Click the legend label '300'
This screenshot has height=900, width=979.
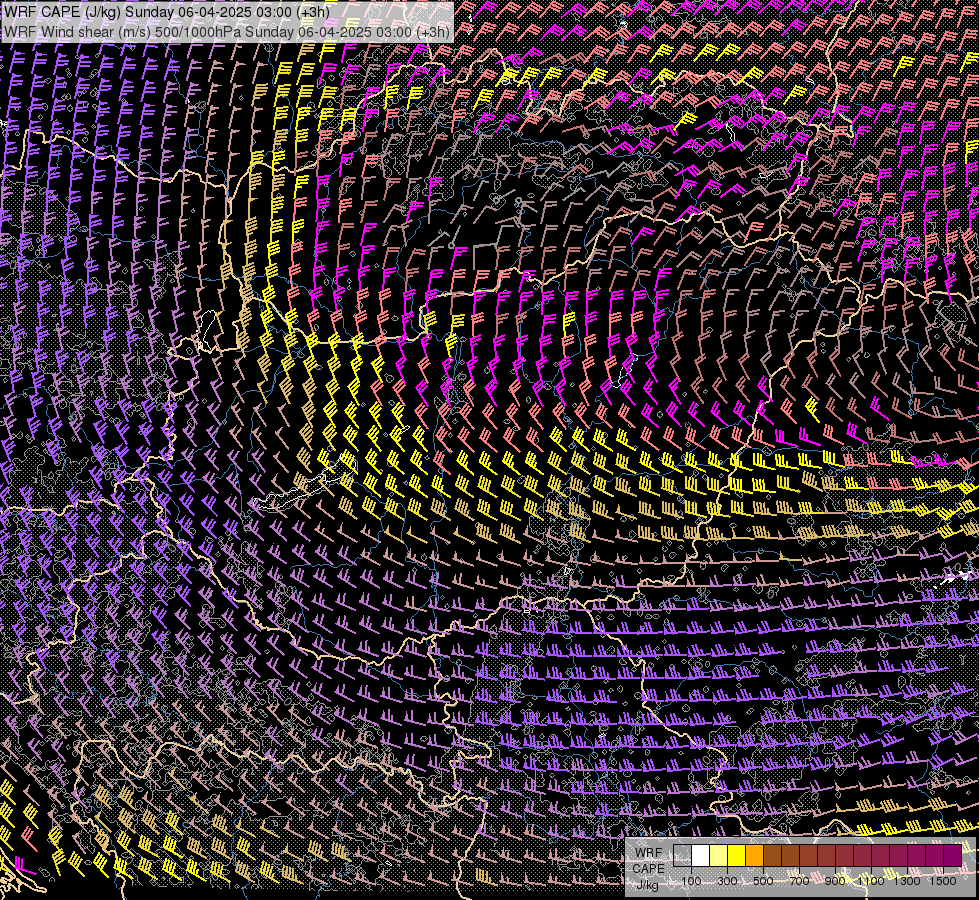727,881
